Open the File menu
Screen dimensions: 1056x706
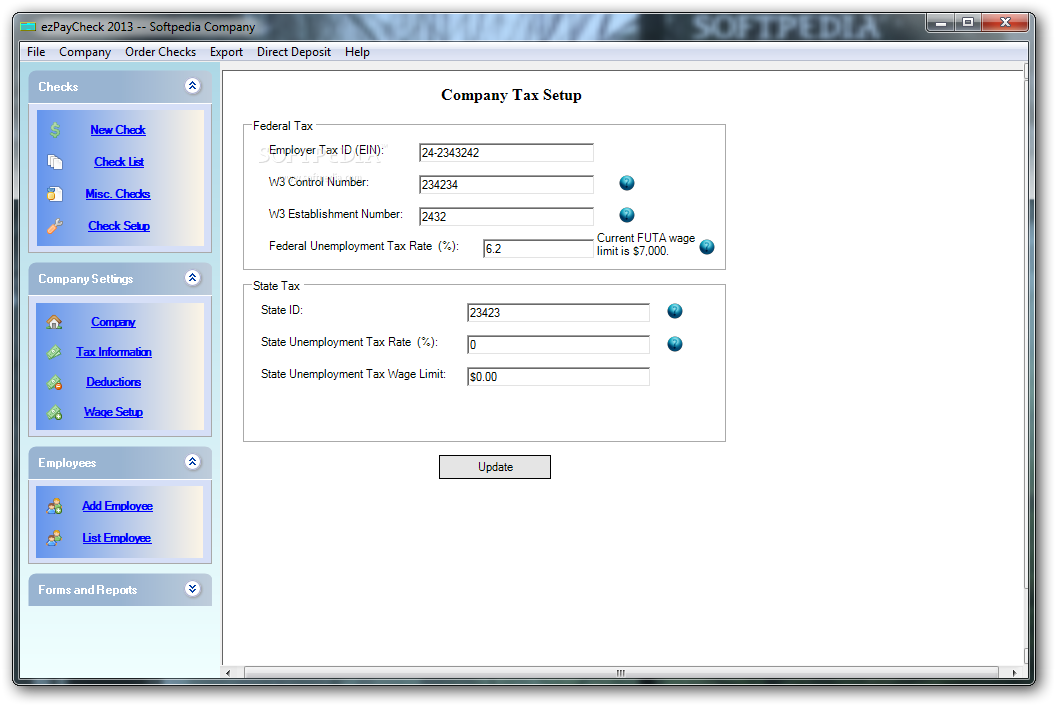[x=36, y=52]
